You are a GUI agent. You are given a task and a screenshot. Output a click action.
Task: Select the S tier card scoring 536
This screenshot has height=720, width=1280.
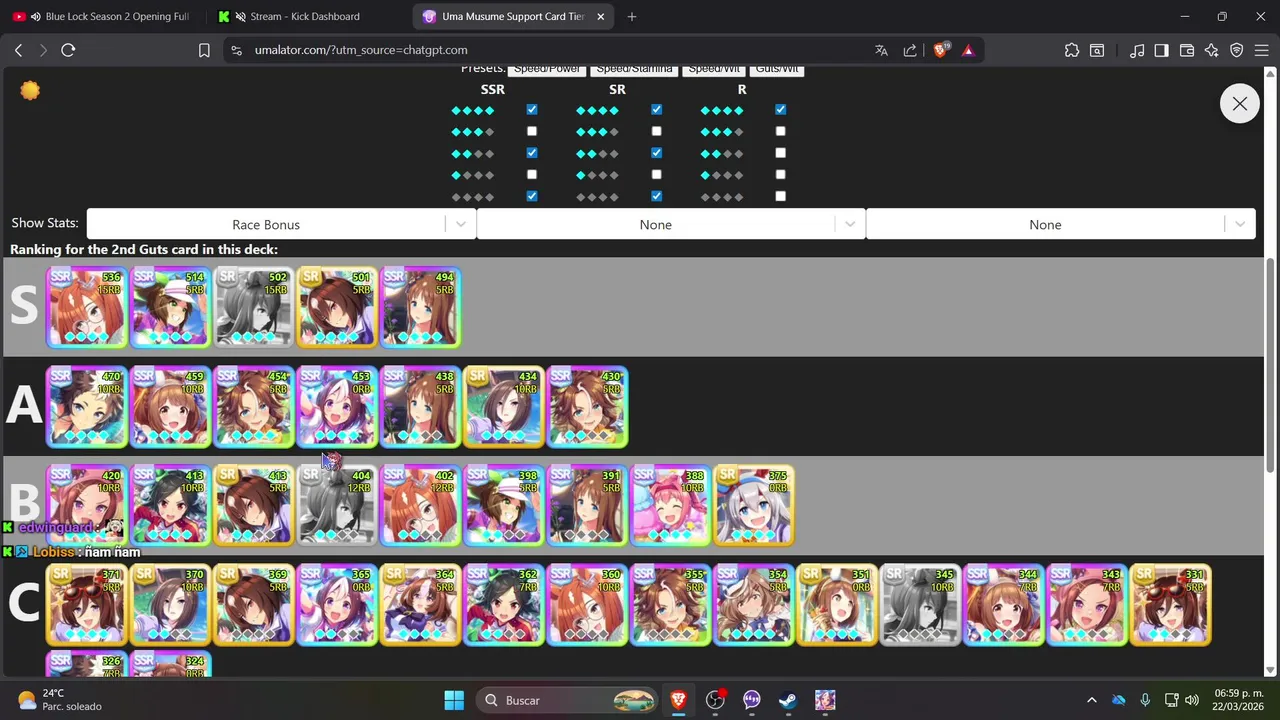coord(86,307)
